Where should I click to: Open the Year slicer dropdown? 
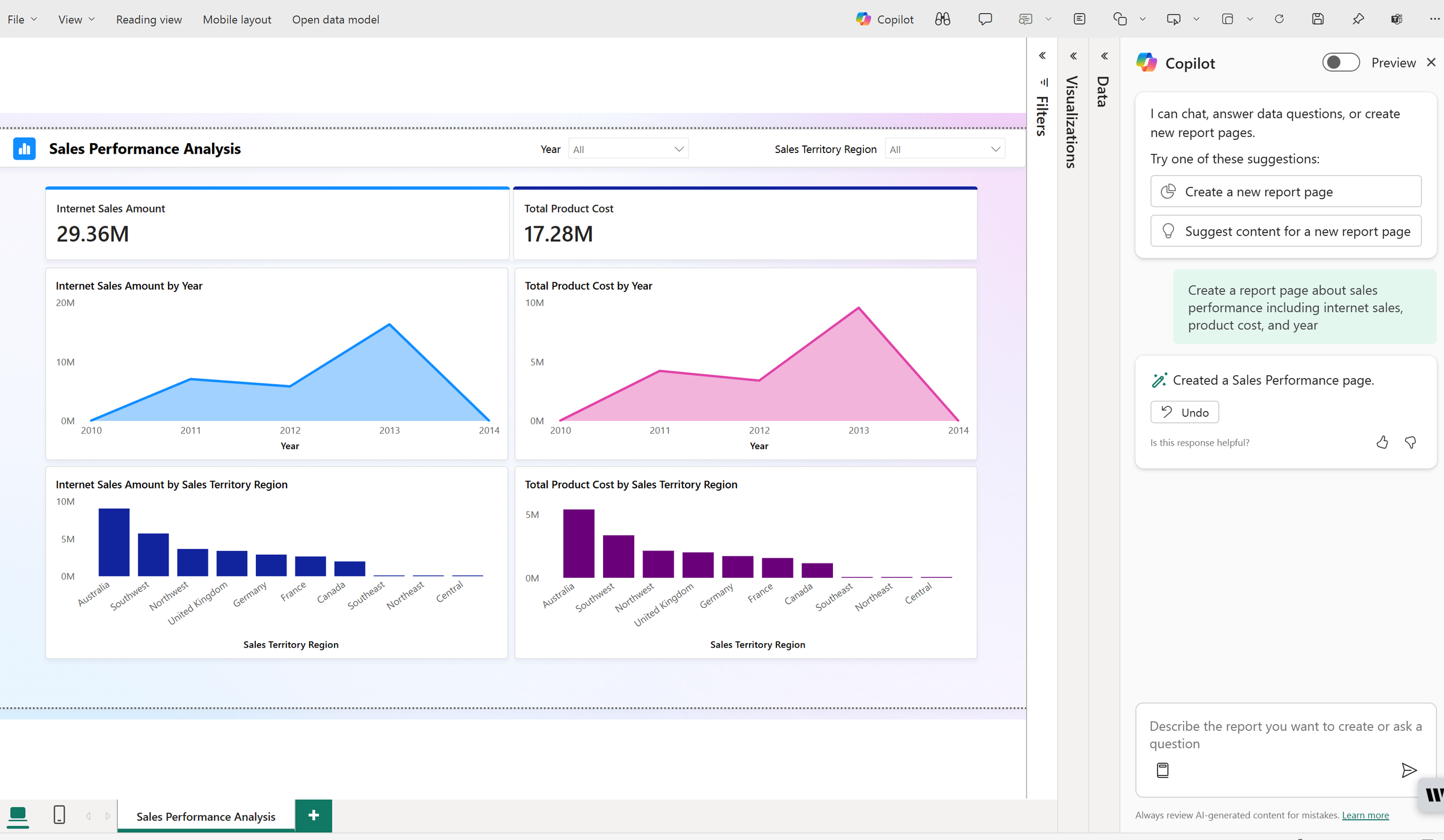point(628,150)
